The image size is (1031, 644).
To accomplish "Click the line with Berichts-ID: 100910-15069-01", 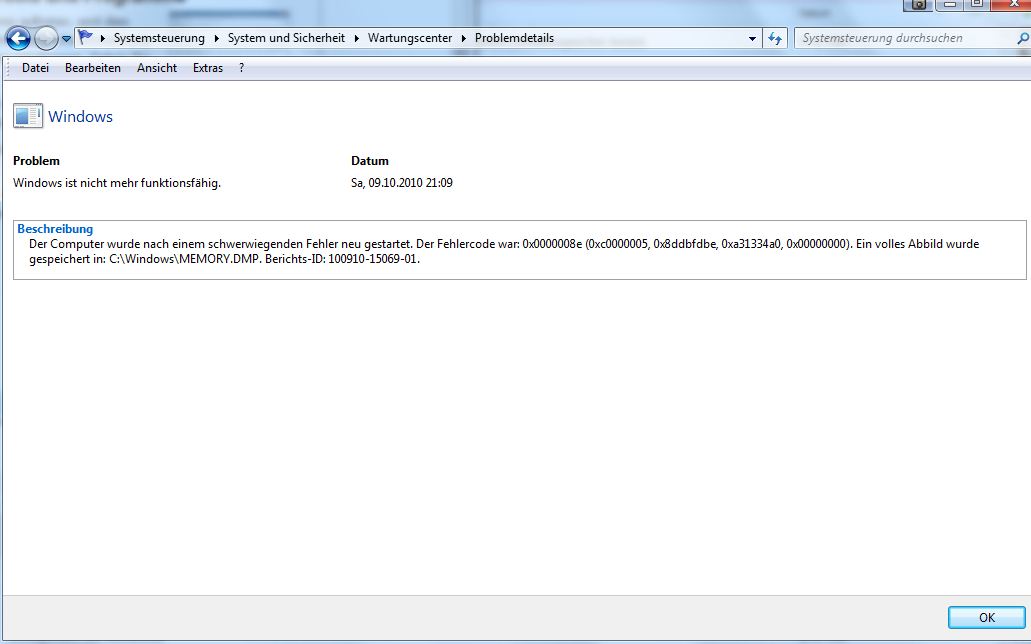I will 224,259.
